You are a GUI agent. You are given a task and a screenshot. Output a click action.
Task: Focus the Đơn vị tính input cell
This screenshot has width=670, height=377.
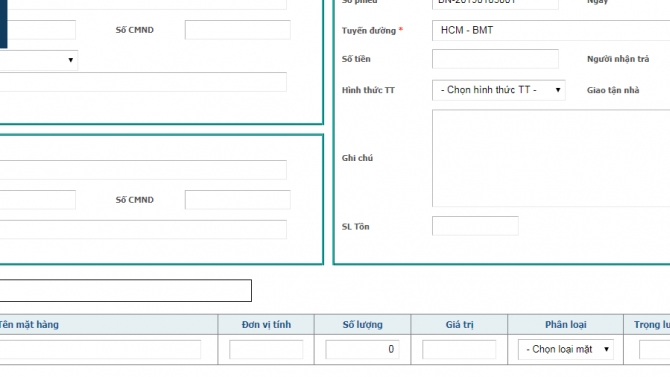[266, 349]
